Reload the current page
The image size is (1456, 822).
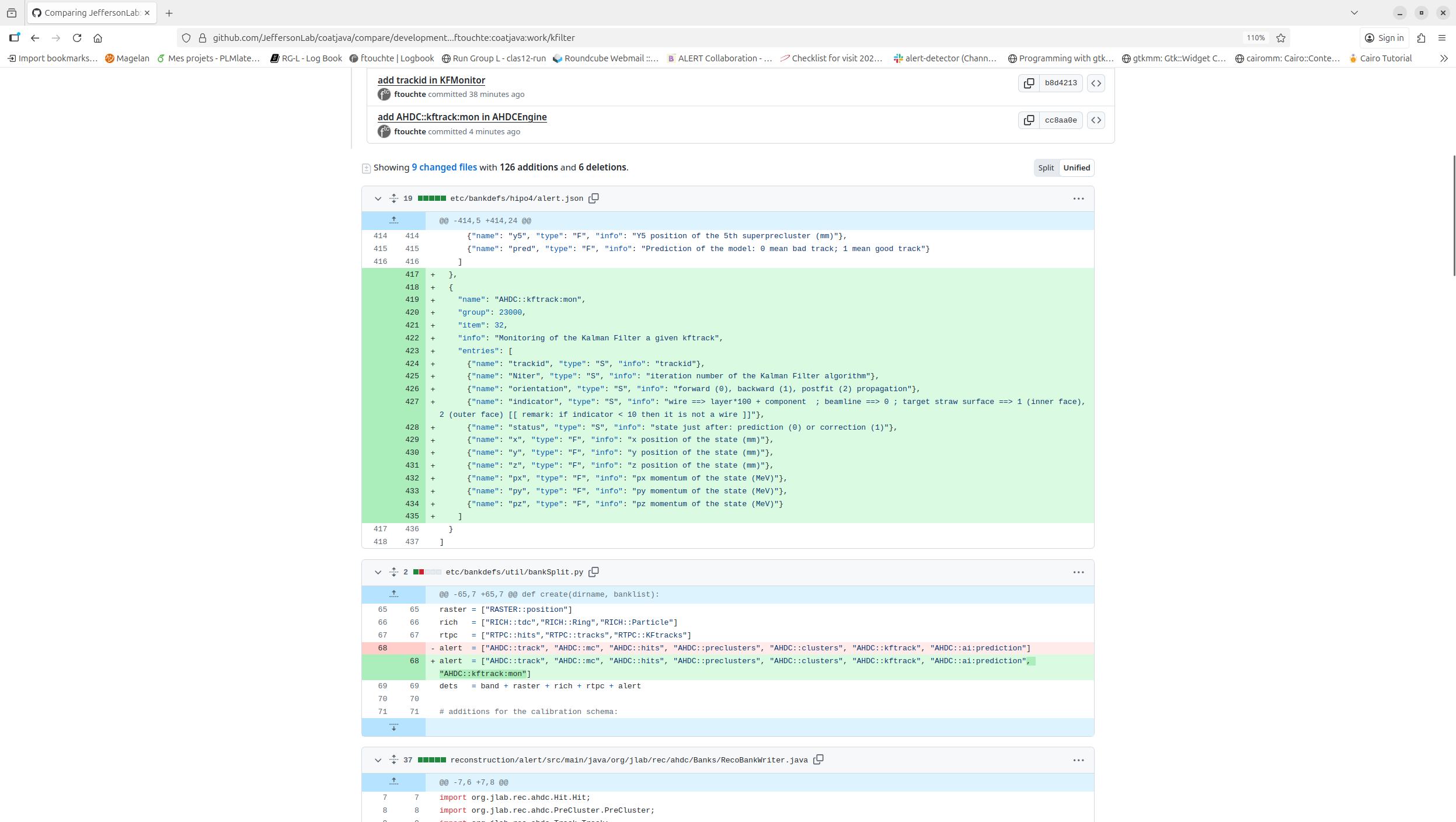77,38
